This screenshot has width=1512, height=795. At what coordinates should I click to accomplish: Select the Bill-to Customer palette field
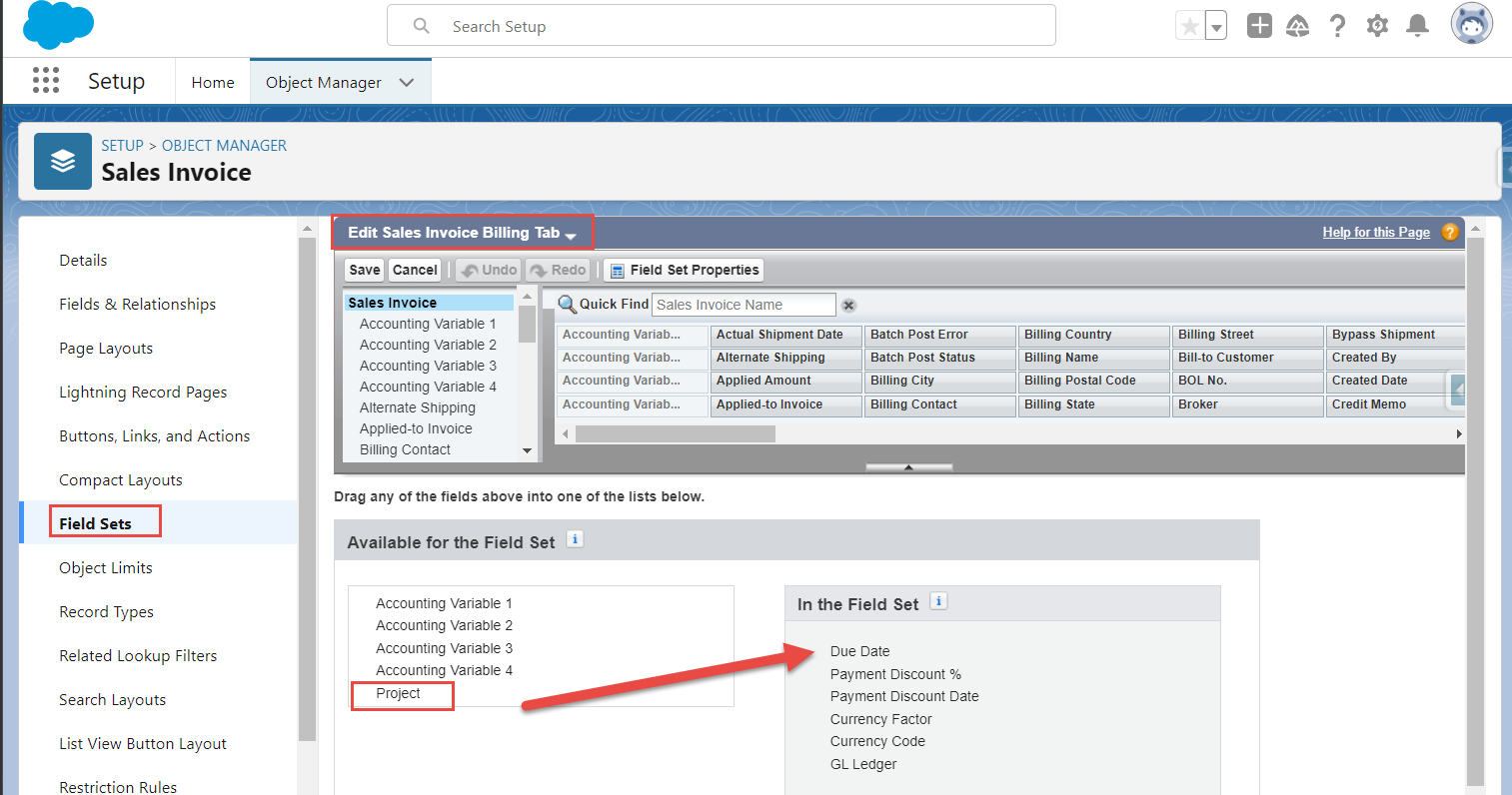click(x=1247, y=358)
